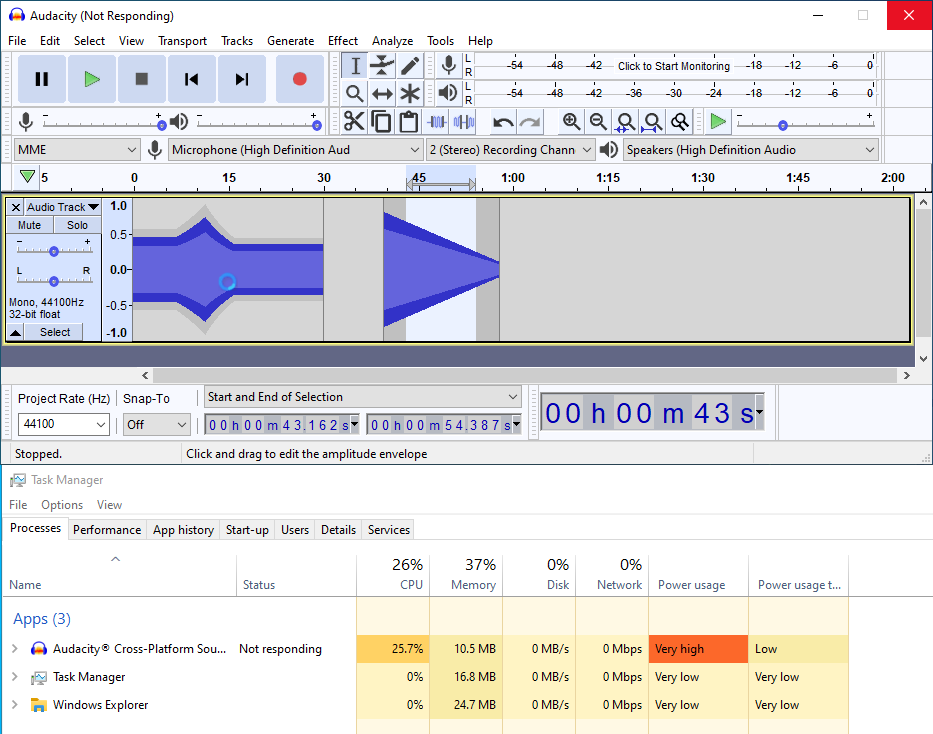Image resolution: width=933 pixels, height=734 pixels.
Task: Solo the audio track
Action: click(77, 225)
